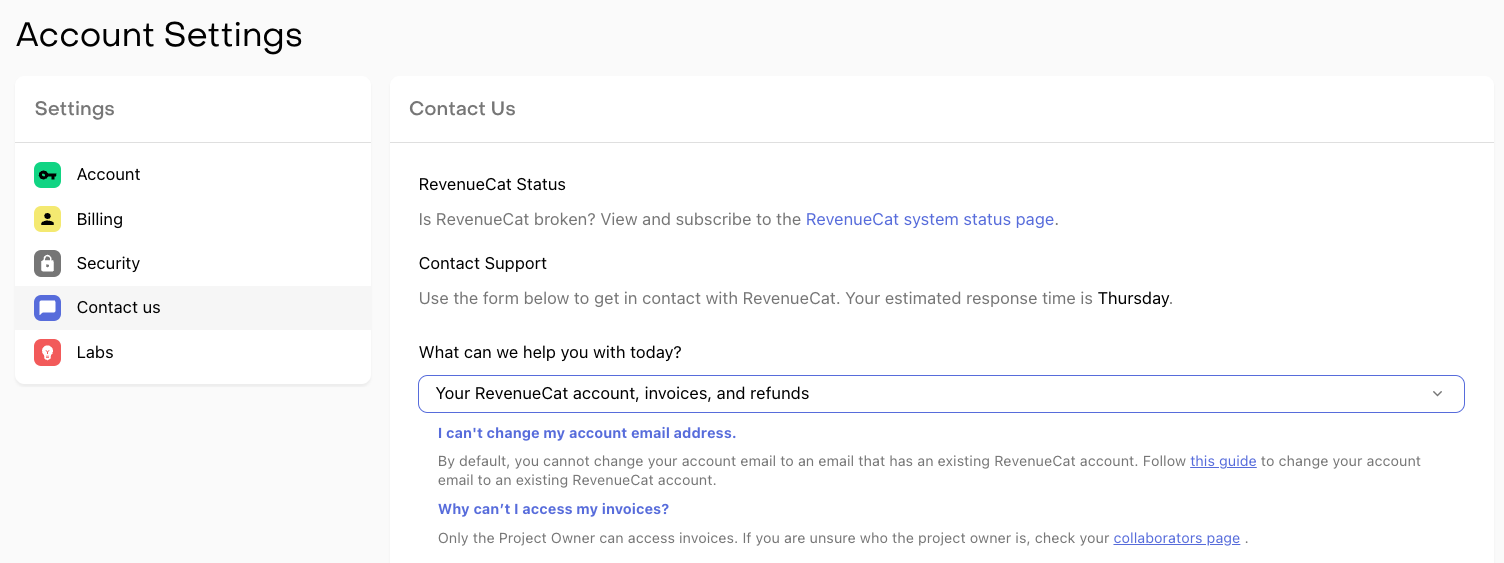This screenshot has height=563, width=1504.
Task: Click the Settings sidebar header
Action: 75,109
